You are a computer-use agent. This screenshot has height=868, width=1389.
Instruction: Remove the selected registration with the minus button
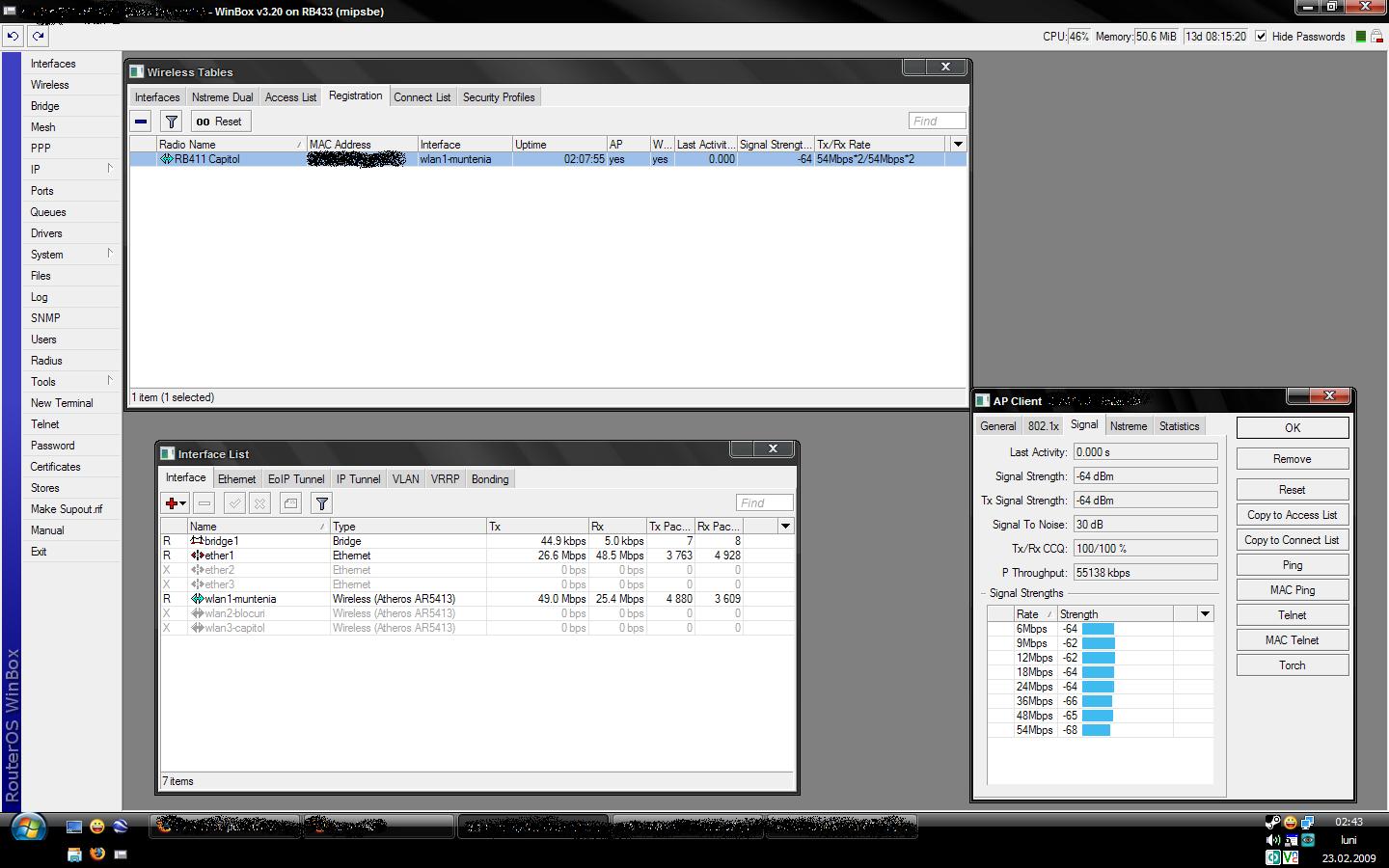pos(141,122)
